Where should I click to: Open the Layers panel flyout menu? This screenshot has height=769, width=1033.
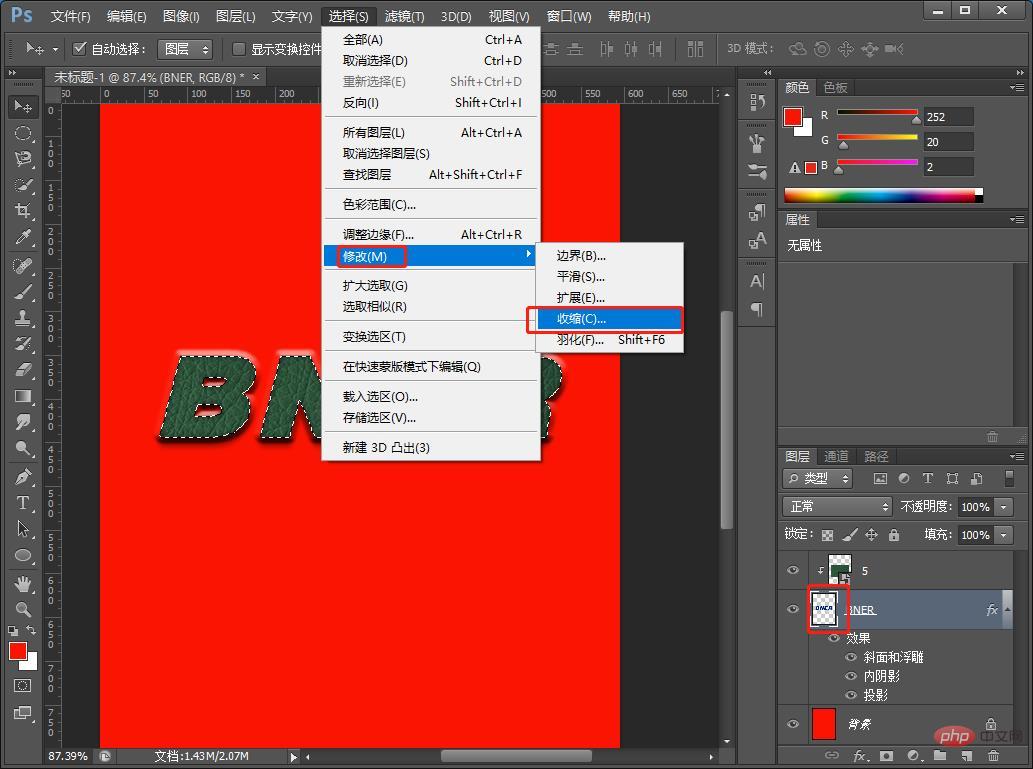click(1017, 456)
